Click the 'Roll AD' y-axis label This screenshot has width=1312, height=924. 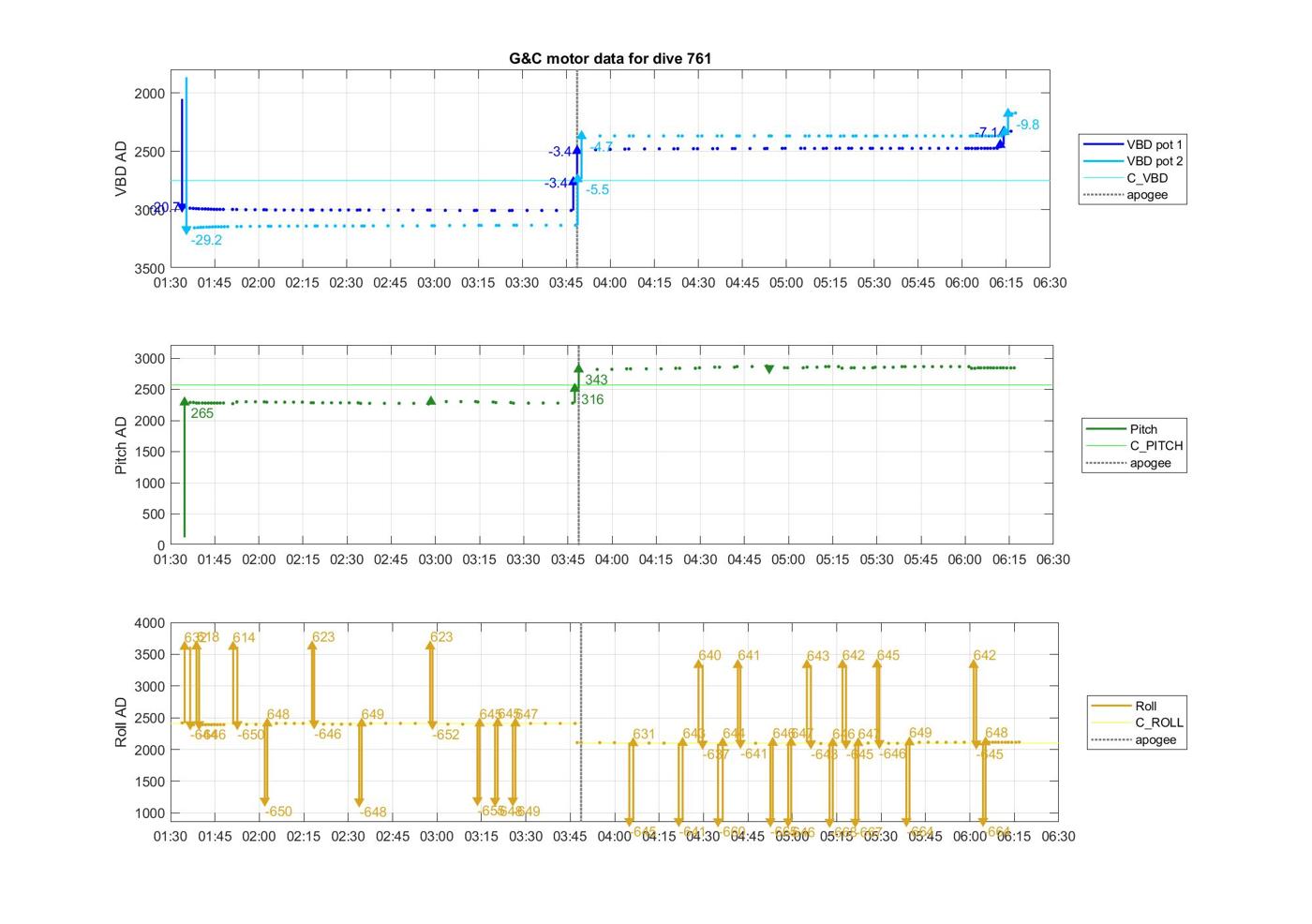[121, 722]
